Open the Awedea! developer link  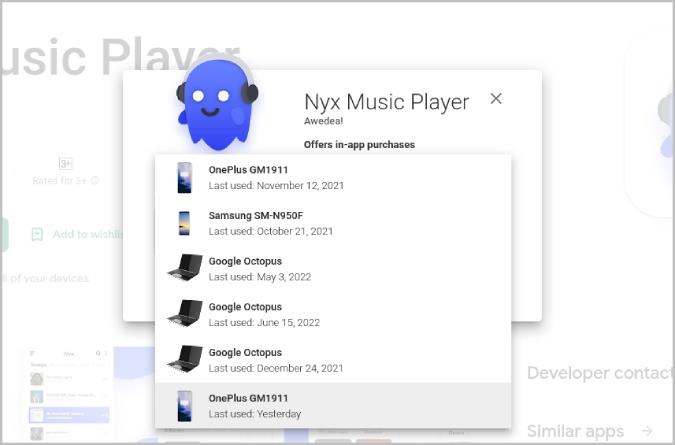tap(323, 121)
